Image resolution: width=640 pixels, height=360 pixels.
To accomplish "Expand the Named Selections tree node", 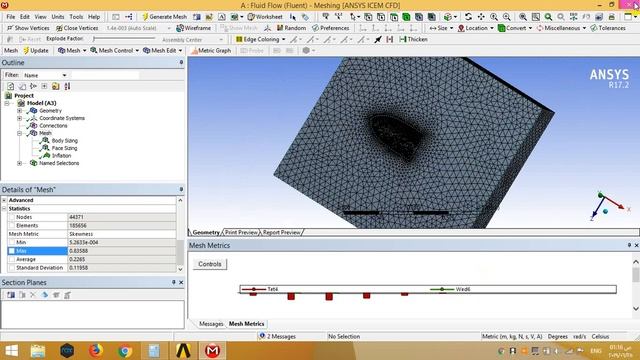I will click(x=19, y=163).
